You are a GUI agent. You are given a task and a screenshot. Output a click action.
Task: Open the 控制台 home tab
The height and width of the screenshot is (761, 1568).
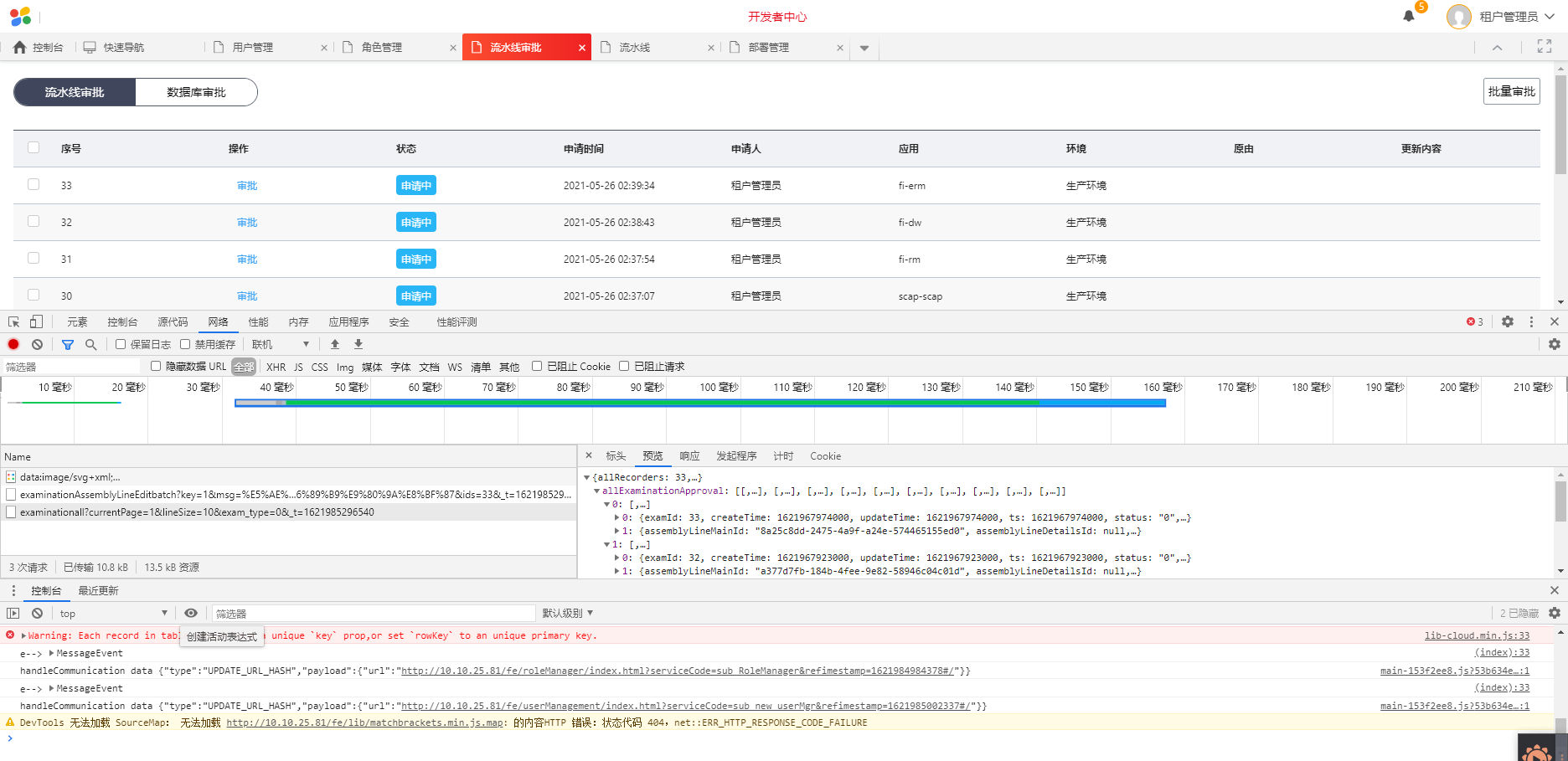click(39, 48)
